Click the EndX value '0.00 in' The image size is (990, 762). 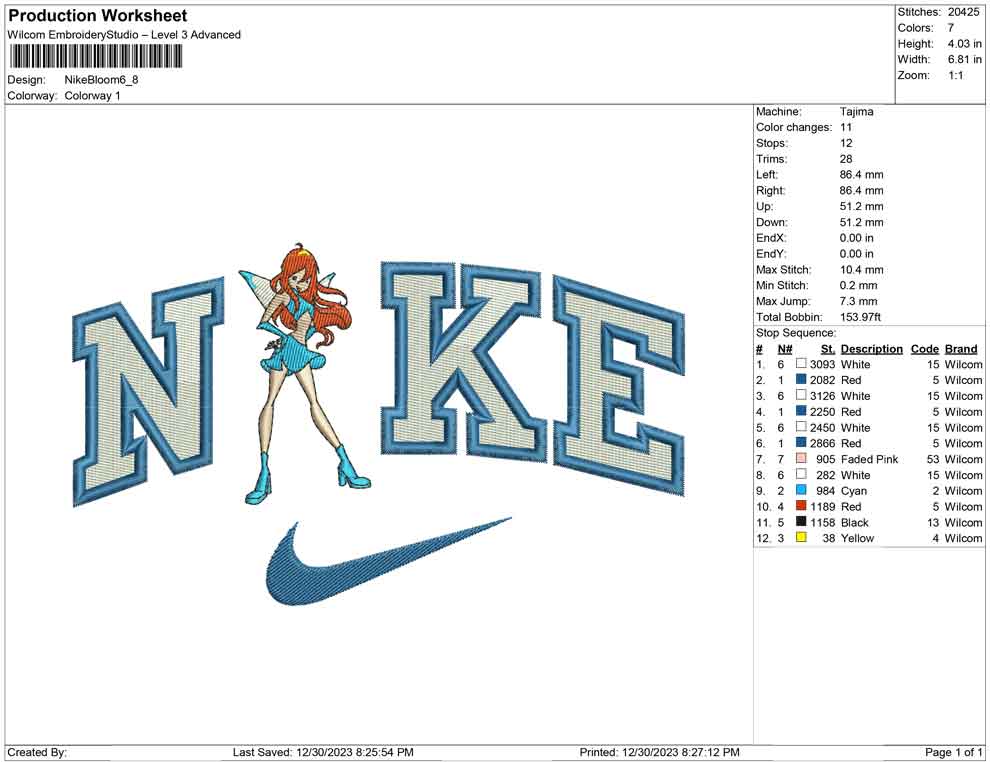pos(857,238)
